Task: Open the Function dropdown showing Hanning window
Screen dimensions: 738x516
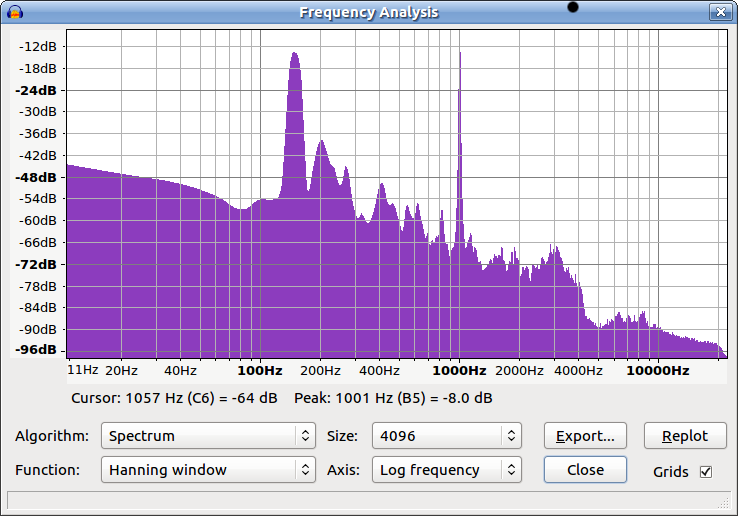Action: point(208,469)
